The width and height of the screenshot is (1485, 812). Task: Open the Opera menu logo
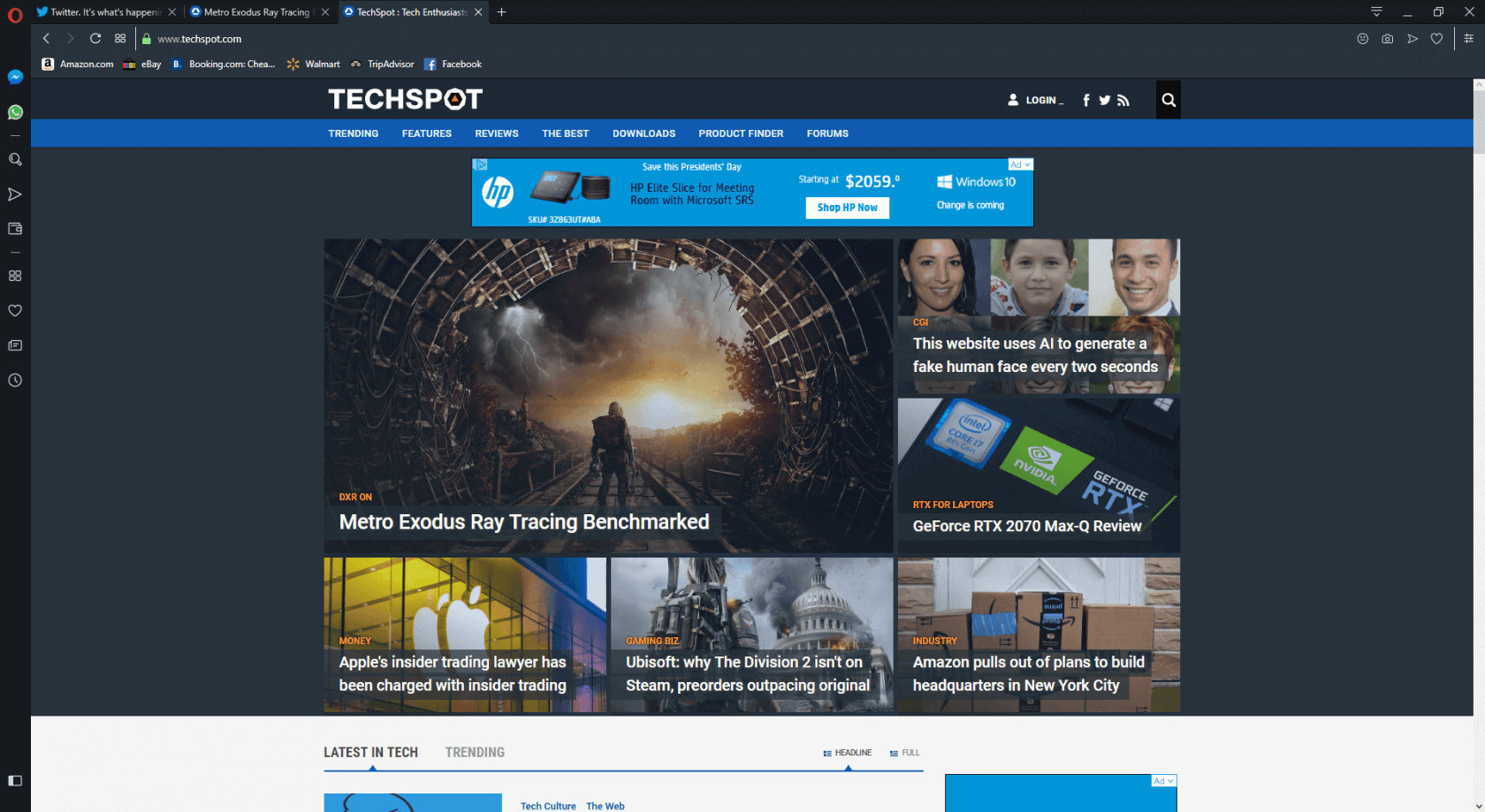15,15
